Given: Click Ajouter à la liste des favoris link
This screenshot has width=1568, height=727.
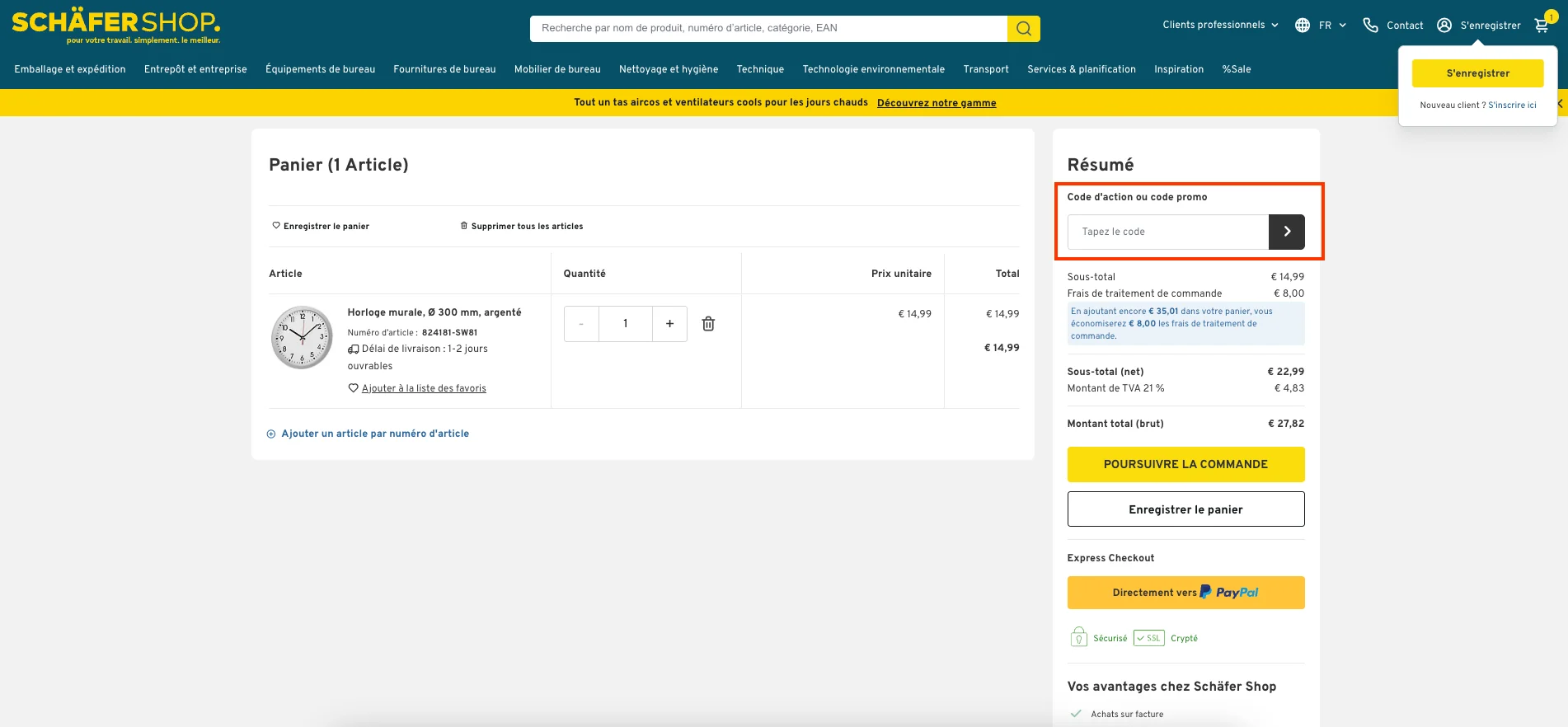Looking at the screenshot, I should 424,388.
